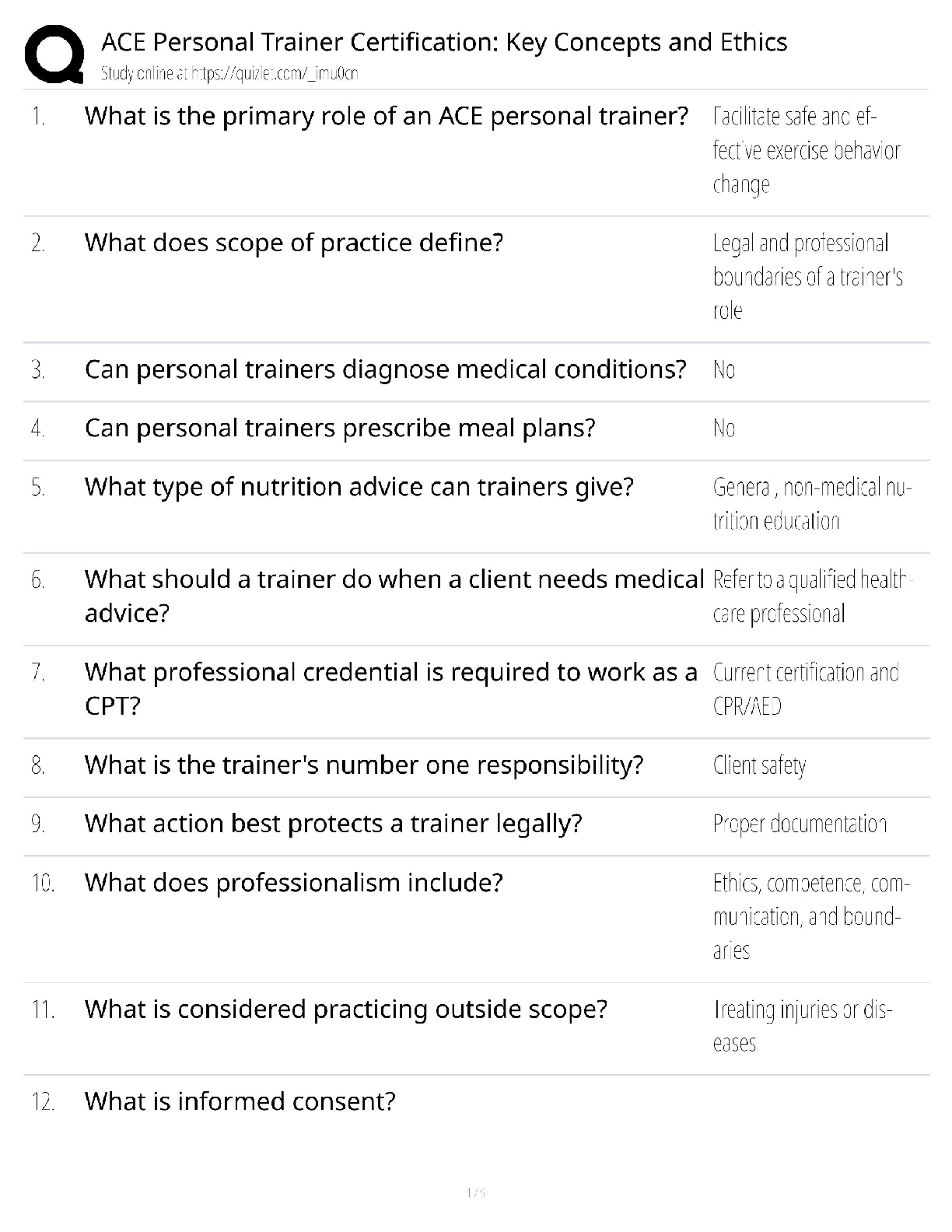952x1232 pixels.
Task: Click 'General, non-medical nutrition education' answer
Action: point(811,504)
